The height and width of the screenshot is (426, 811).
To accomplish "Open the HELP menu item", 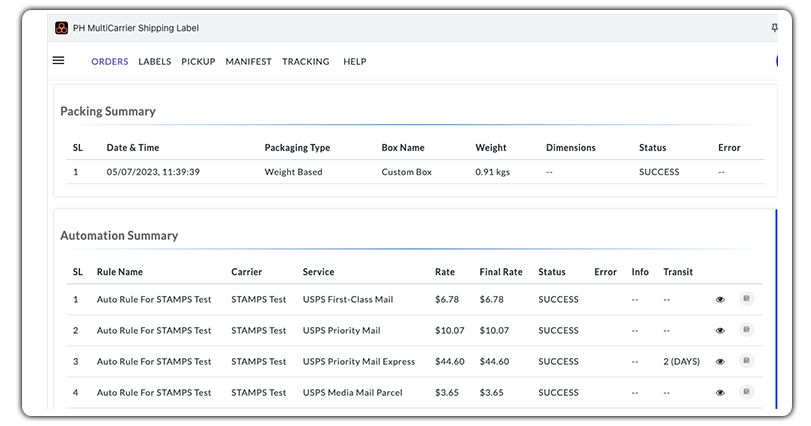I will [x=355, y=62].
